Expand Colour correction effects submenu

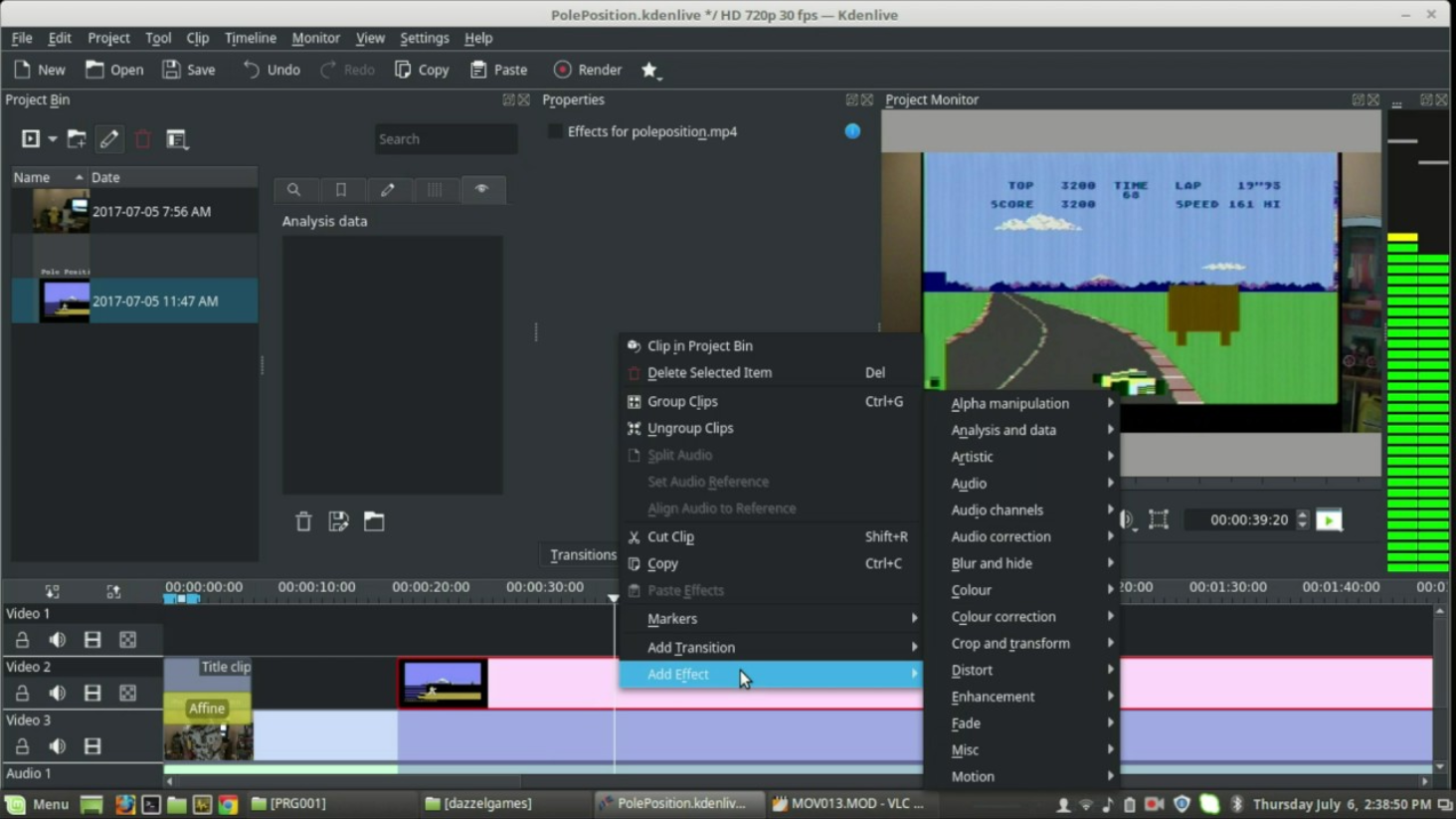click(x=1022, y=617)
